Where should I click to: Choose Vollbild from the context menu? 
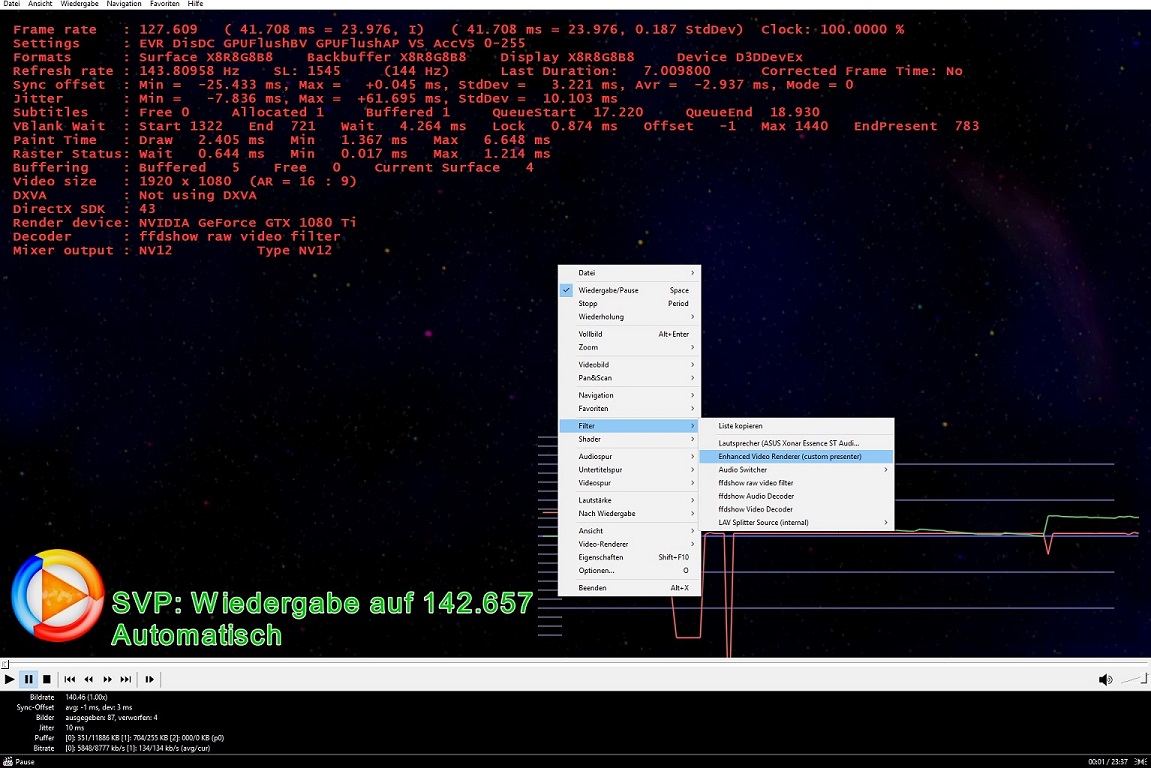630,334
